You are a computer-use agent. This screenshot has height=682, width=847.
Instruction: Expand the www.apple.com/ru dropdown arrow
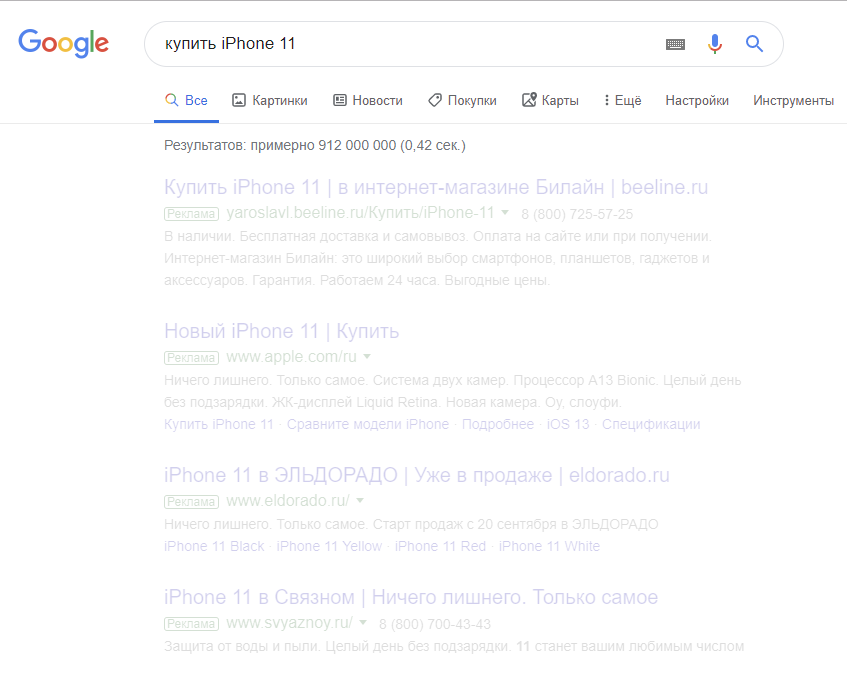[x=367, y=356]
